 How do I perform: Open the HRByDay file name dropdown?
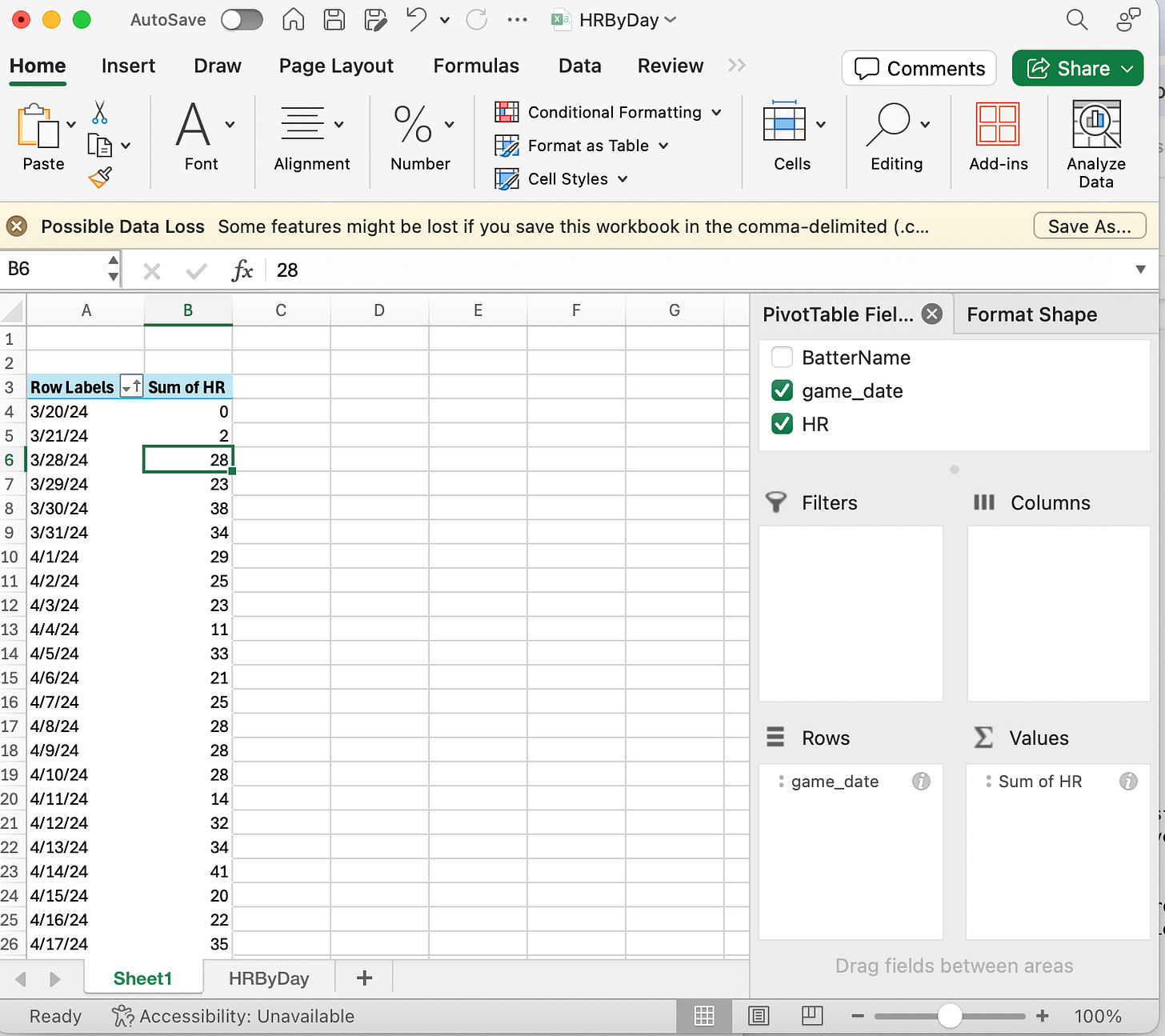click(671, 20)
